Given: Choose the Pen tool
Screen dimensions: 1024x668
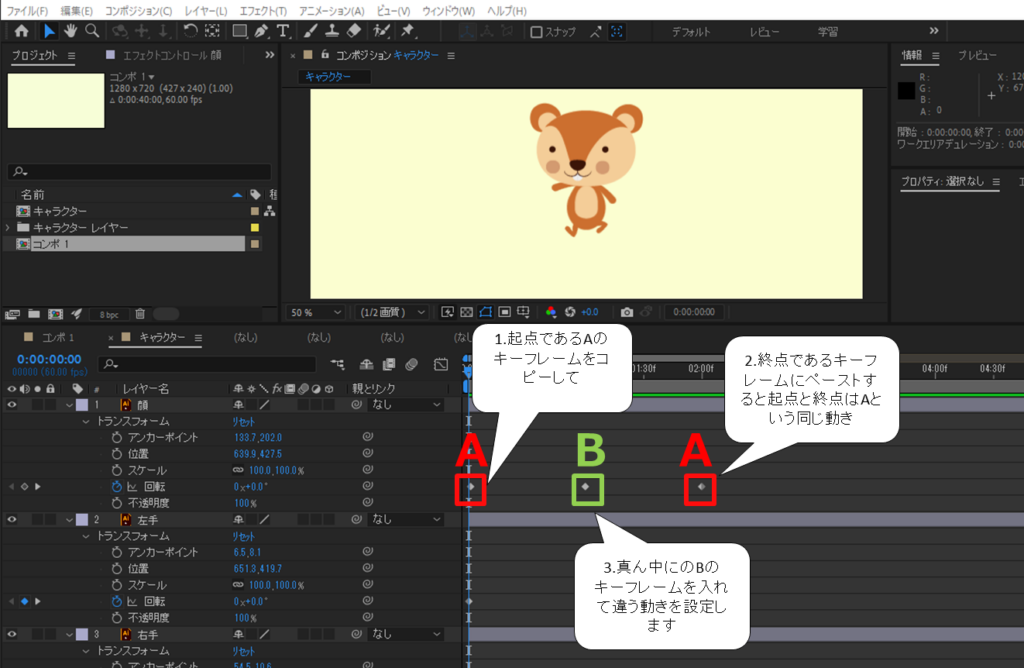Looking at the screenshot, I should [x=262, y=32].
